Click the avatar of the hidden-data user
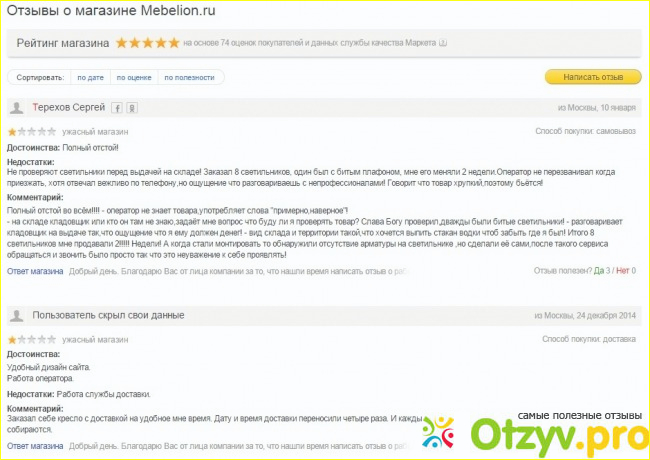 17,316
